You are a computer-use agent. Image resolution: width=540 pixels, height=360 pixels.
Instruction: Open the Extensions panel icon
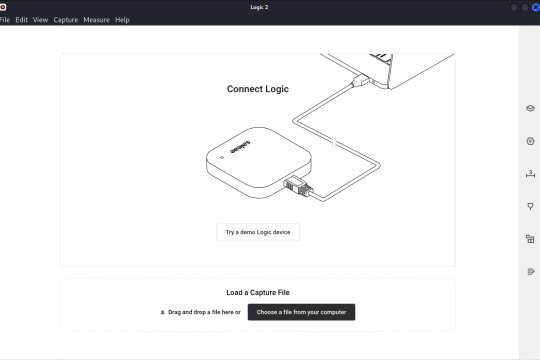530,239
